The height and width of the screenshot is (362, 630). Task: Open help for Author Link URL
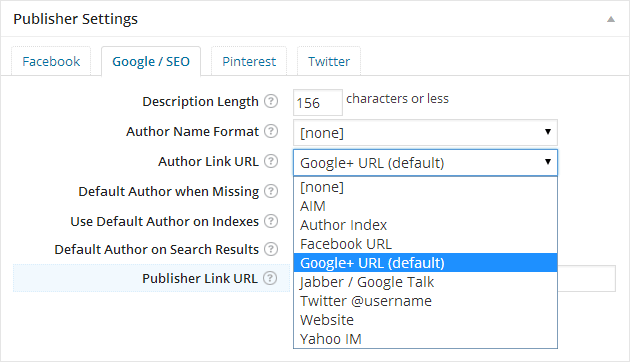[x=271, y=161]
